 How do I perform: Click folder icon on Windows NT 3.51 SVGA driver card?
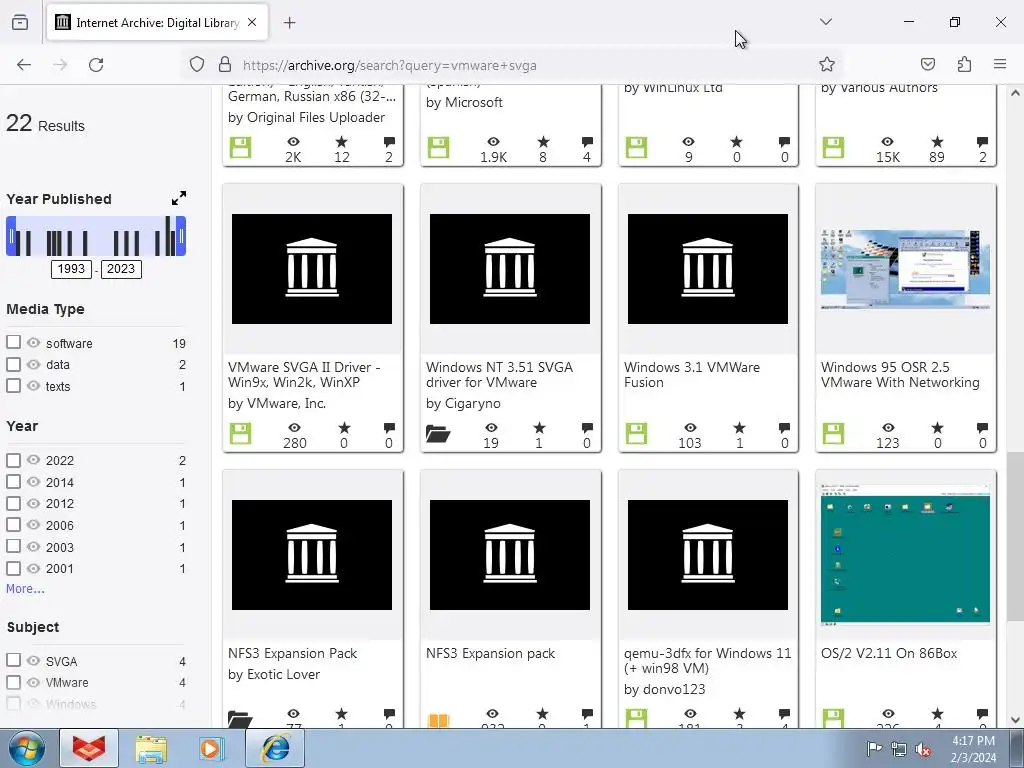[x=438, y=434]
